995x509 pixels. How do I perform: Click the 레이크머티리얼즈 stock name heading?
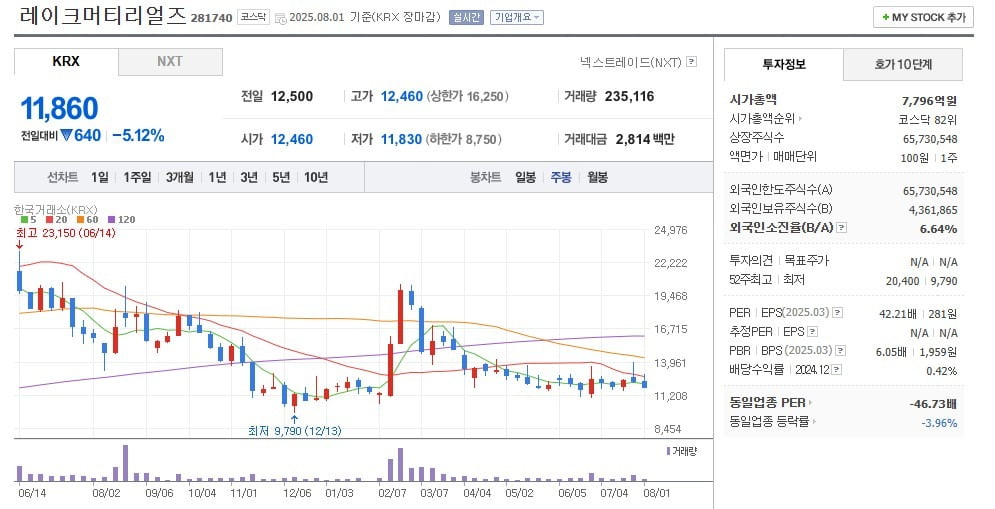pyautogui.click(x=103, y=15)
